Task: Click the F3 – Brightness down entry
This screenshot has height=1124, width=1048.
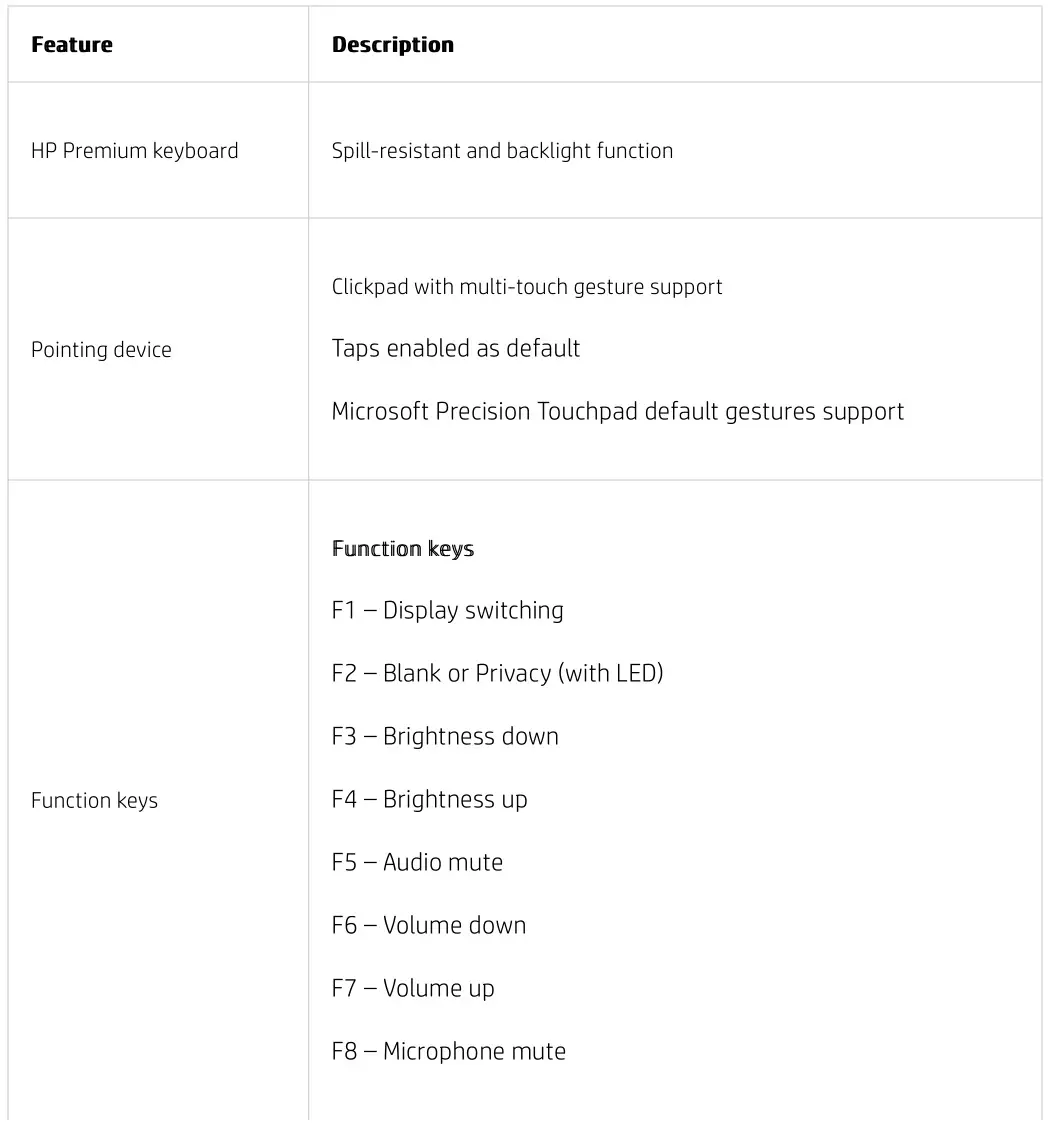Action: pos(445,737)
